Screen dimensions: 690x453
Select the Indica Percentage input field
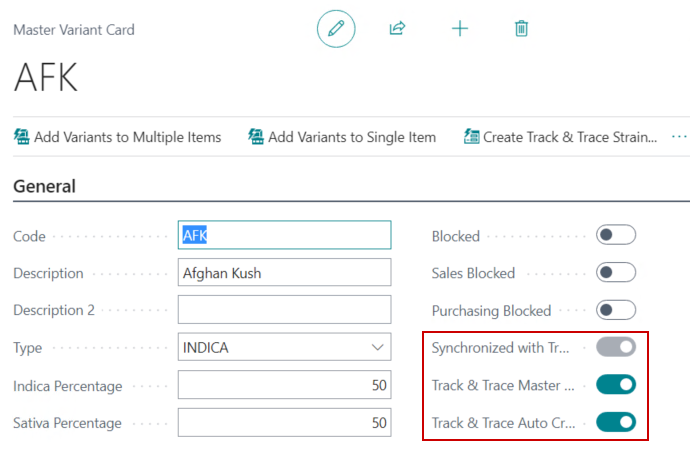[284, 386]
